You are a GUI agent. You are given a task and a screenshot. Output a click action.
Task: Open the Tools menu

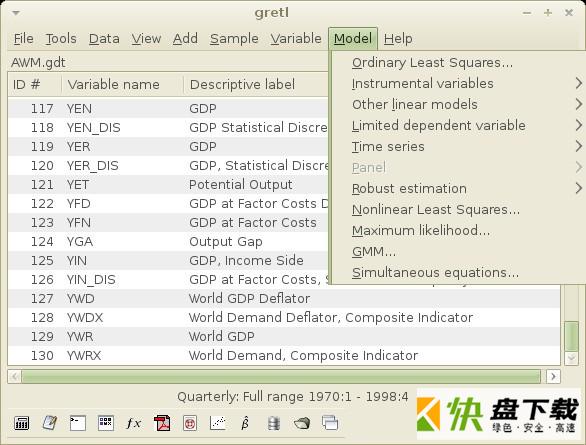[61, 38]
